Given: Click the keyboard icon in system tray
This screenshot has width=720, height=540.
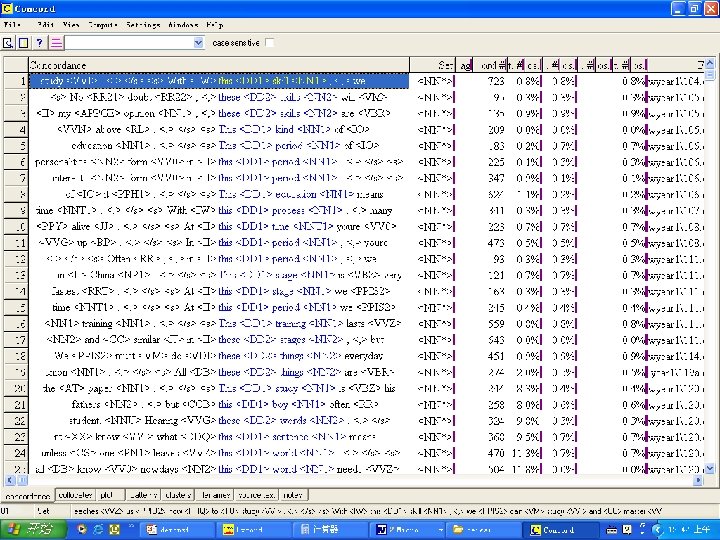Looking at the screenshot, I should coord(611,529).
